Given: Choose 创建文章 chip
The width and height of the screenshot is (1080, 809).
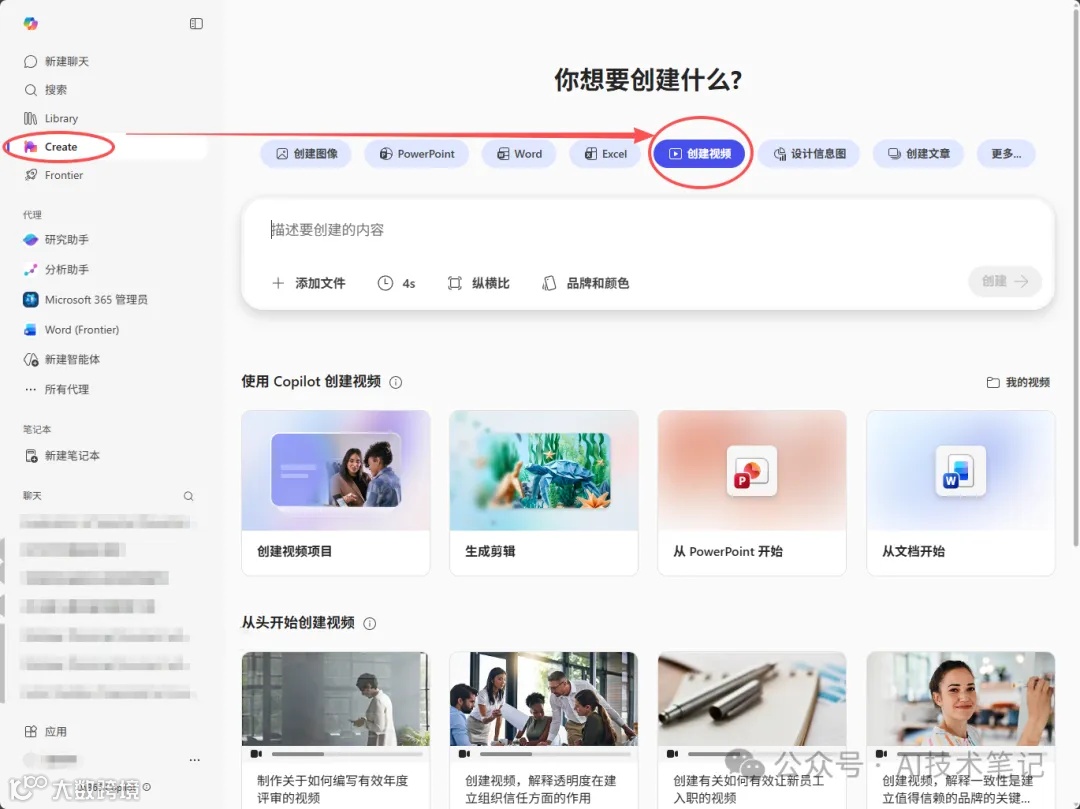Looking at the screenshot, I should [x=918, y=154].
